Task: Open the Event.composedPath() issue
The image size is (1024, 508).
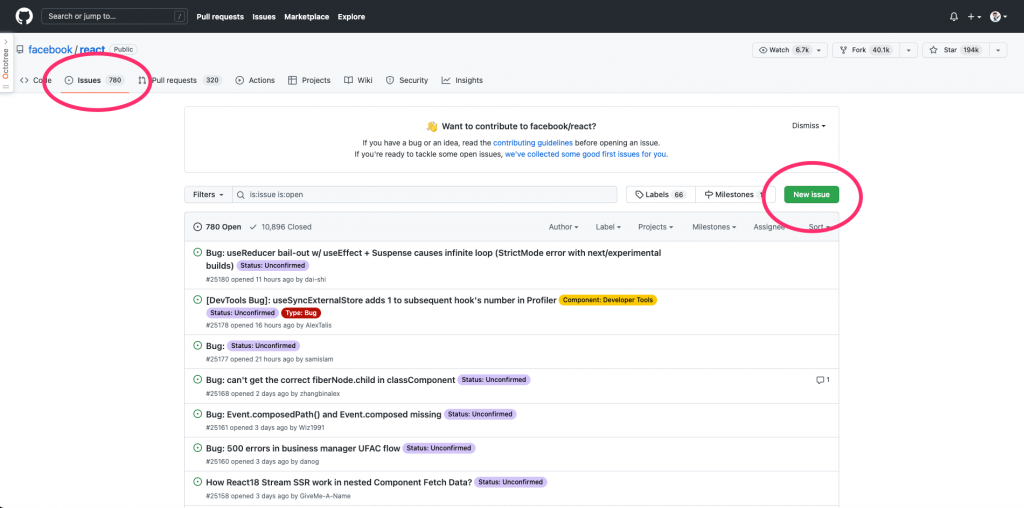Action: tap(324, 414)
